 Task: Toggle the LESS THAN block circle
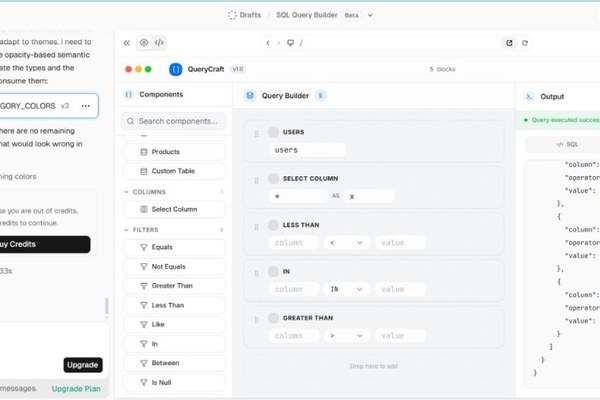(x=273, y=225)
